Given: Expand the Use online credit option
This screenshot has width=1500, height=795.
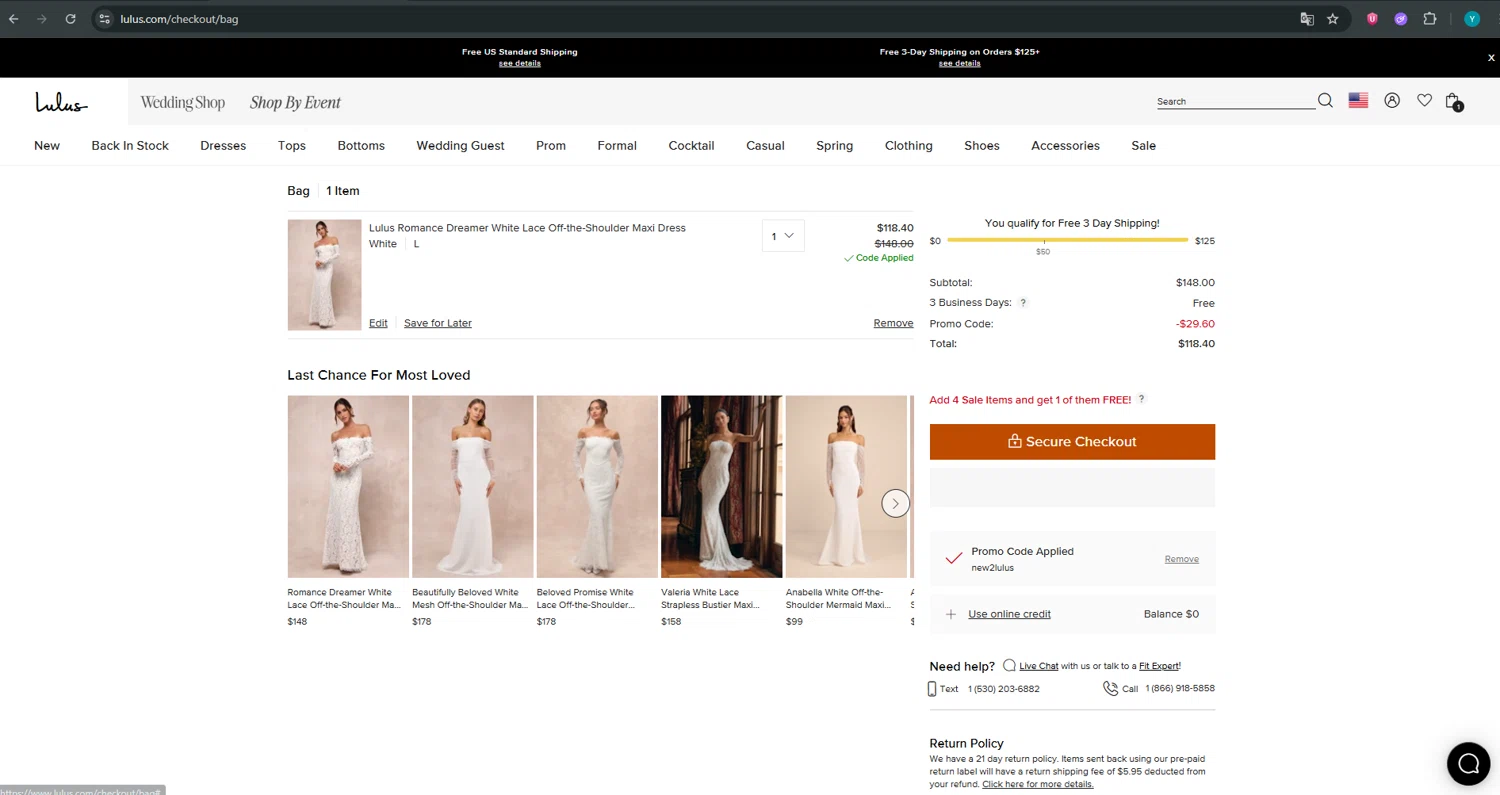Looking at the screenshot, I should [x=1008, y=614].
